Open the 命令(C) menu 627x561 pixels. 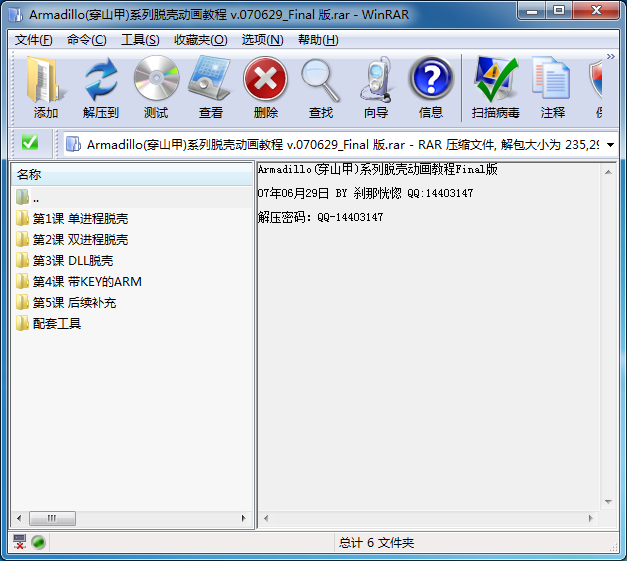pos(86,40)
